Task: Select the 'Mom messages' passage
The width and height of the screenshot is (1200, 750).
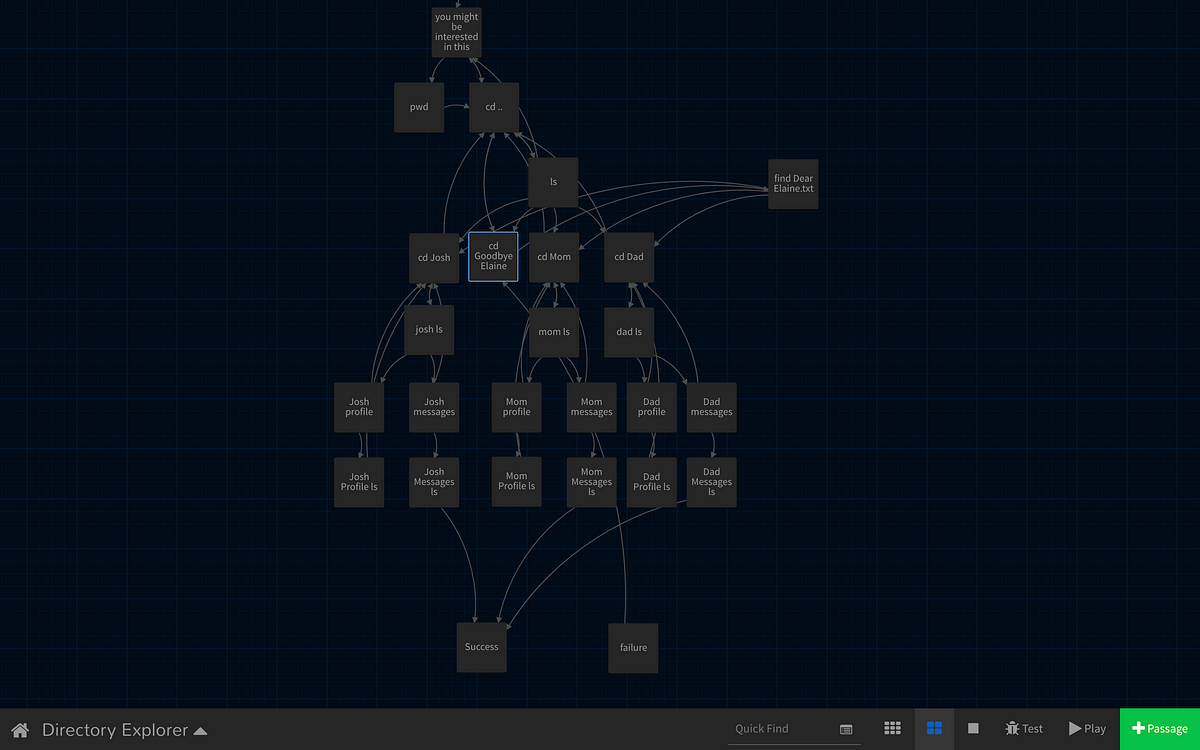Action: point(592,407)
